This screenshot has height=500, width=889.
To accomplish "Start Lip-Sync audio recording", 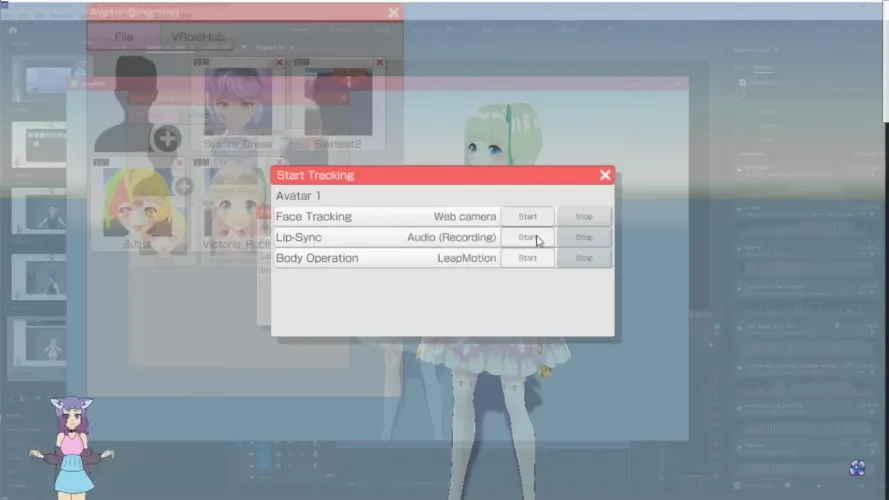I will 527,237.
